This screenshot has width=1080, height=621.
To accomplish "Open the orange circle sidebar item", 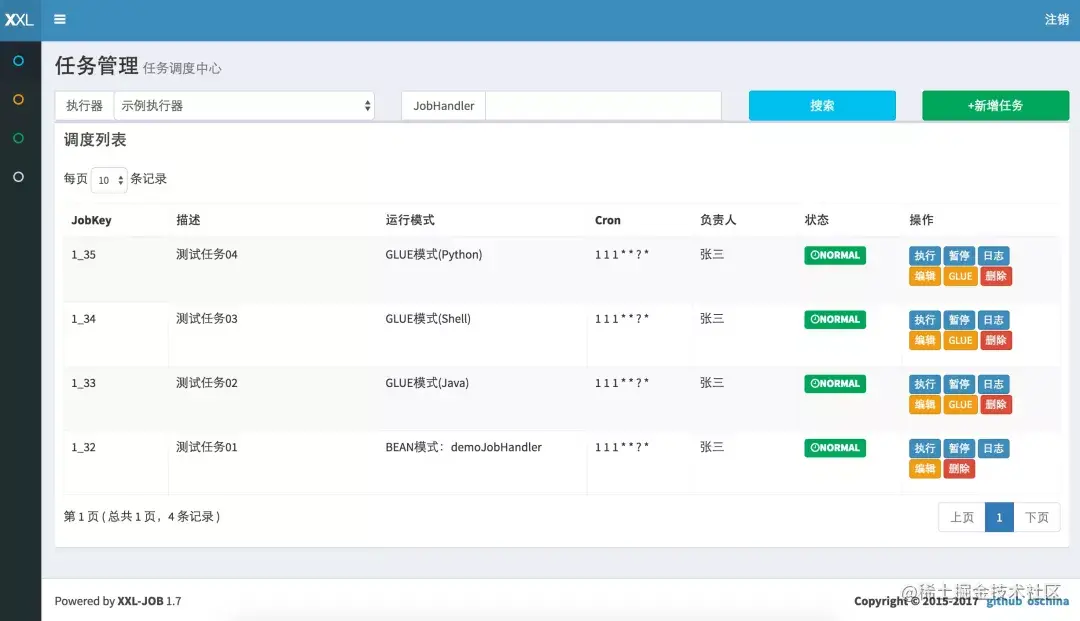I will click(19, 99).
